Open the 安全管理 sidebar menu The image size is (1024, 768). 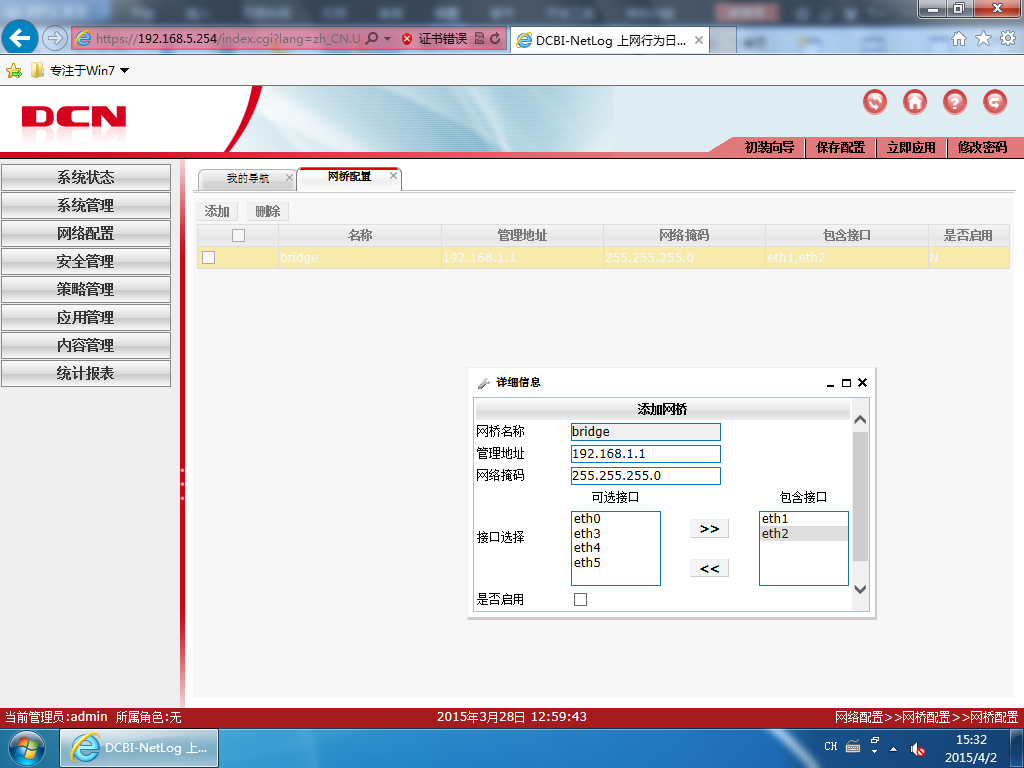[x=86, y=261]
